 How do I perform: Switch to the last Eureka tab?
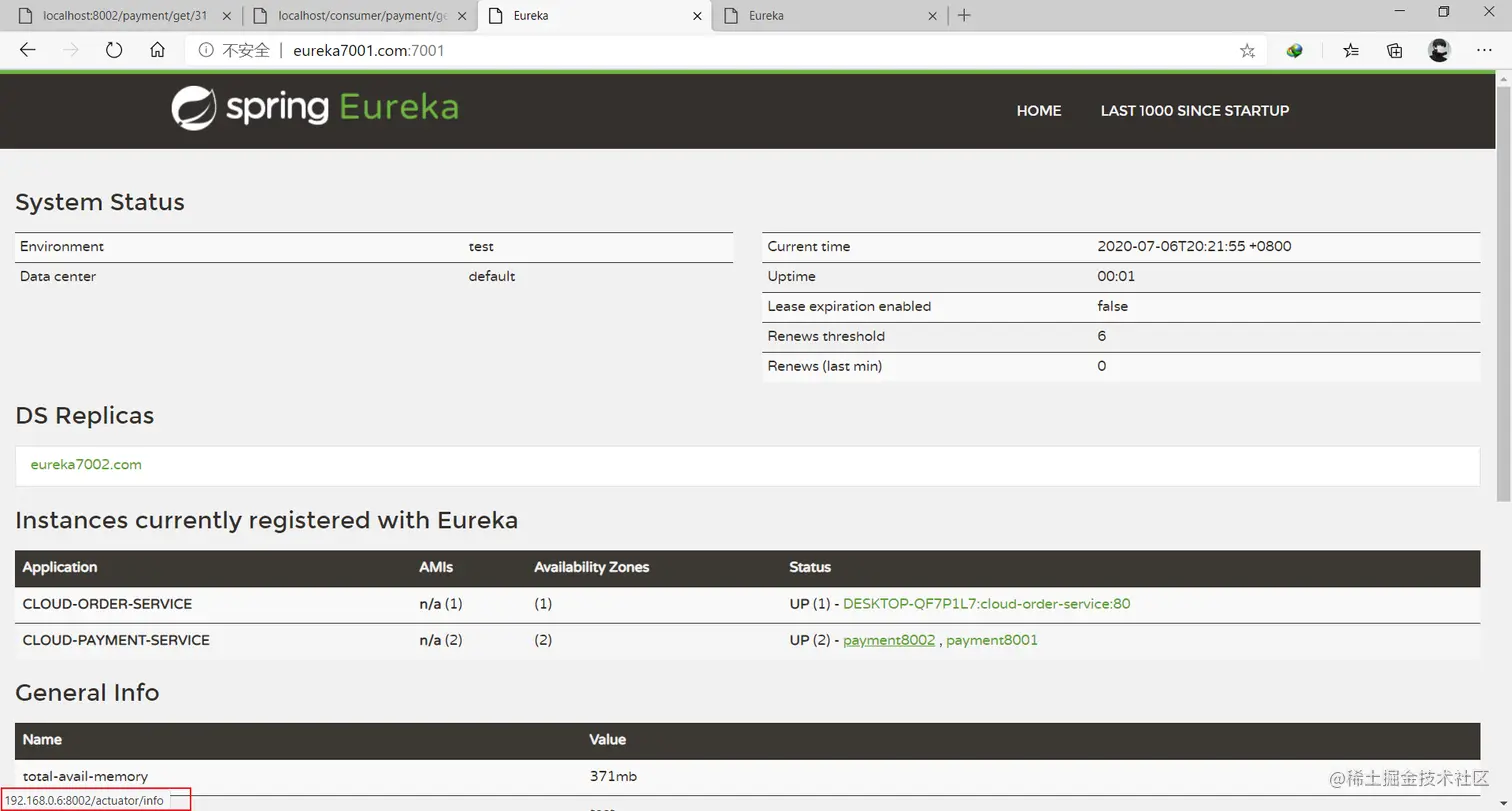tap(830, 16)
